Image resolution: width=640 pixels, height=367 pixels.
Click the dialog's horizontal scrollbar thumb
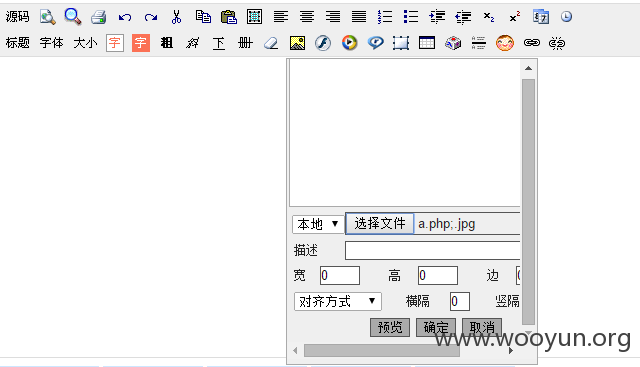[x=382, y=350]
